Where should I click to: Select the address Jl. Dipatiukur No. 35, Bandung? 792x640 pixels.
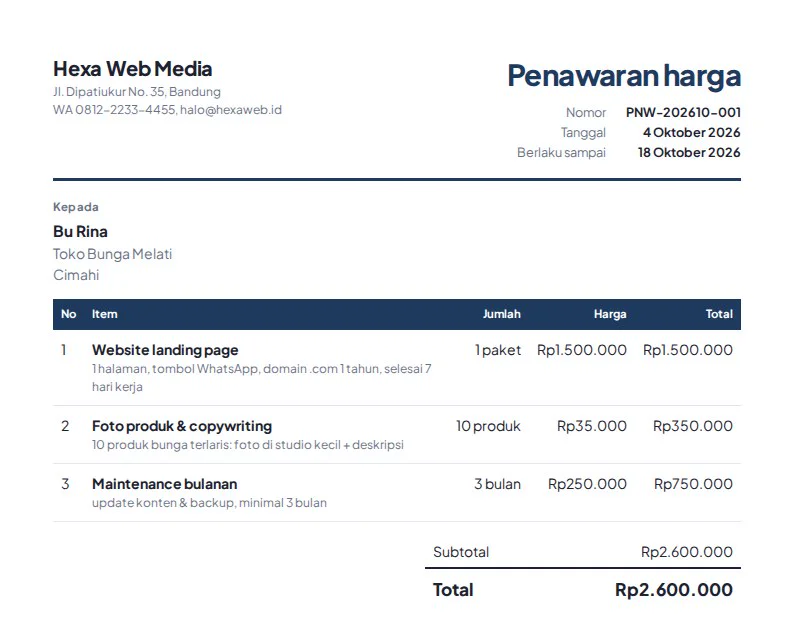[137, 92]
